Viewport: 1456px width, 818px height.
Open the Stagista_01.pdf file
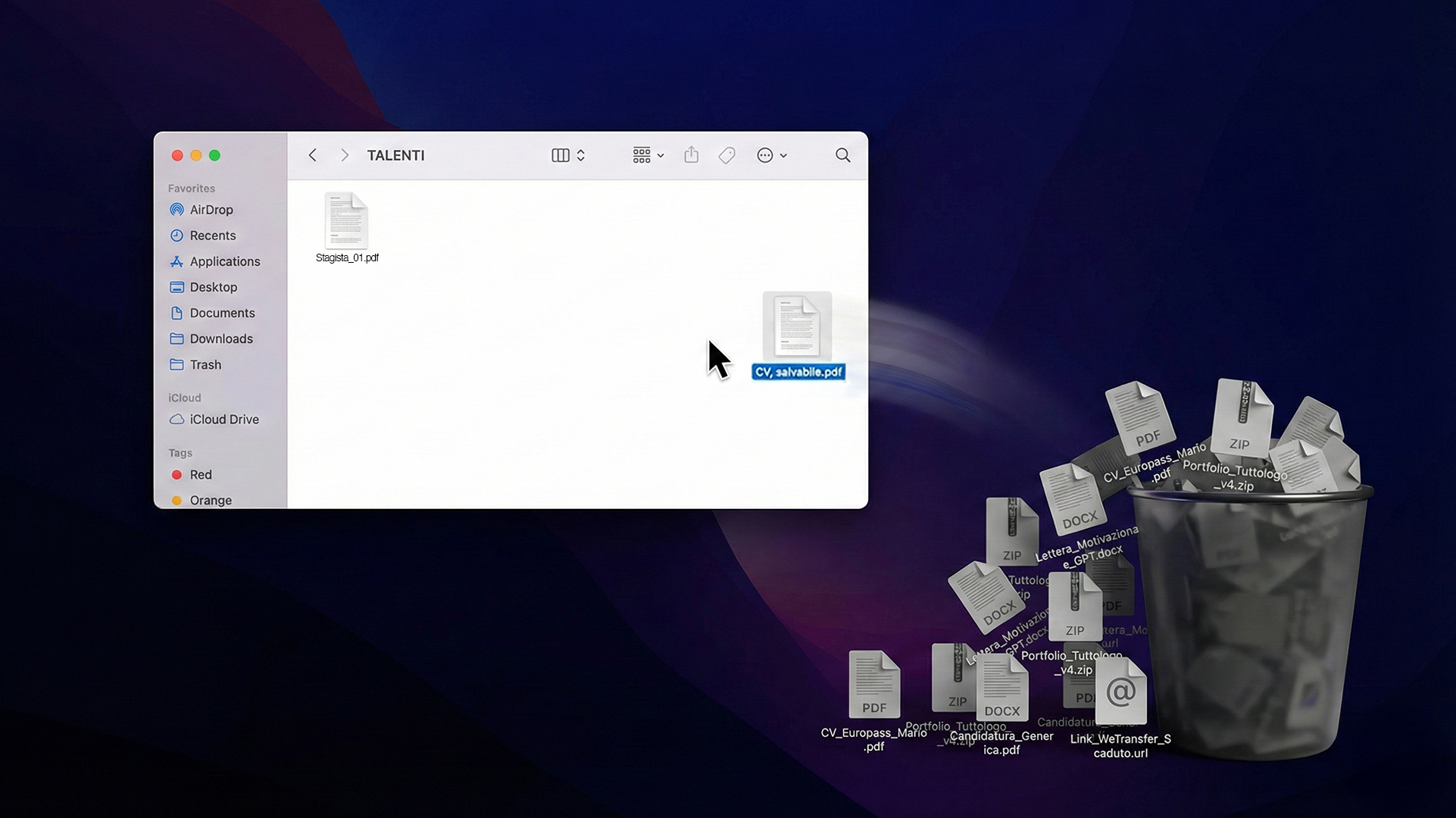click(x=346, y=221)
